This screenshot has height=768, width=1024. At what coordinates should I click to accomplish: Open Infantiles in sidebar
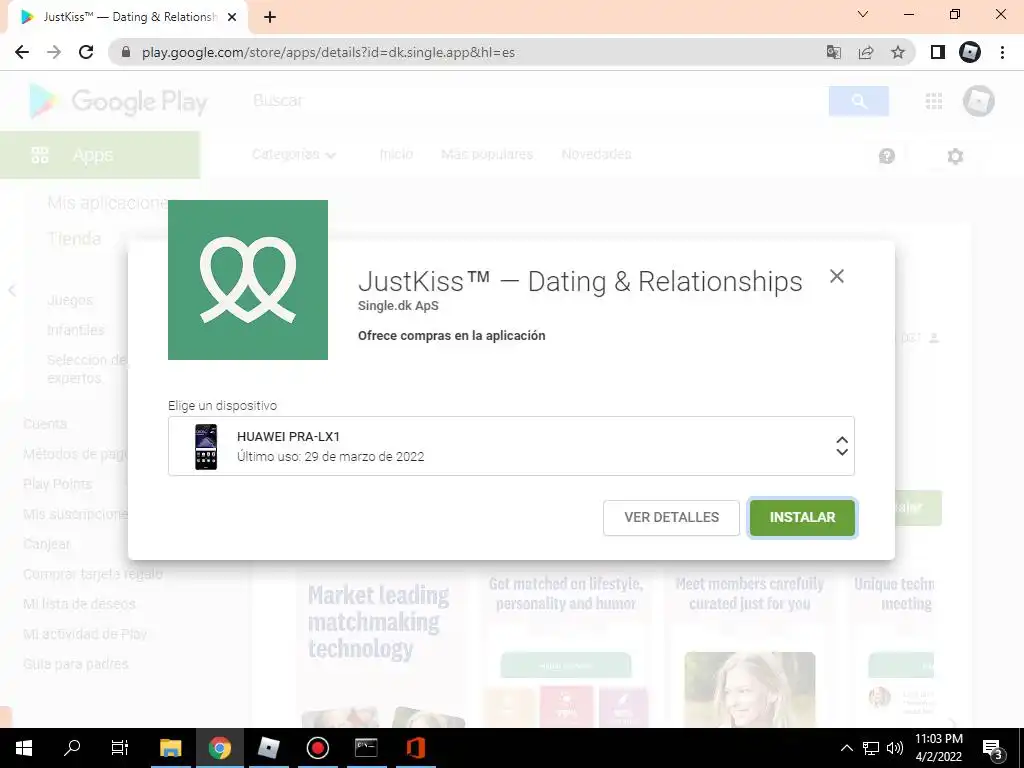click(76, 330)
